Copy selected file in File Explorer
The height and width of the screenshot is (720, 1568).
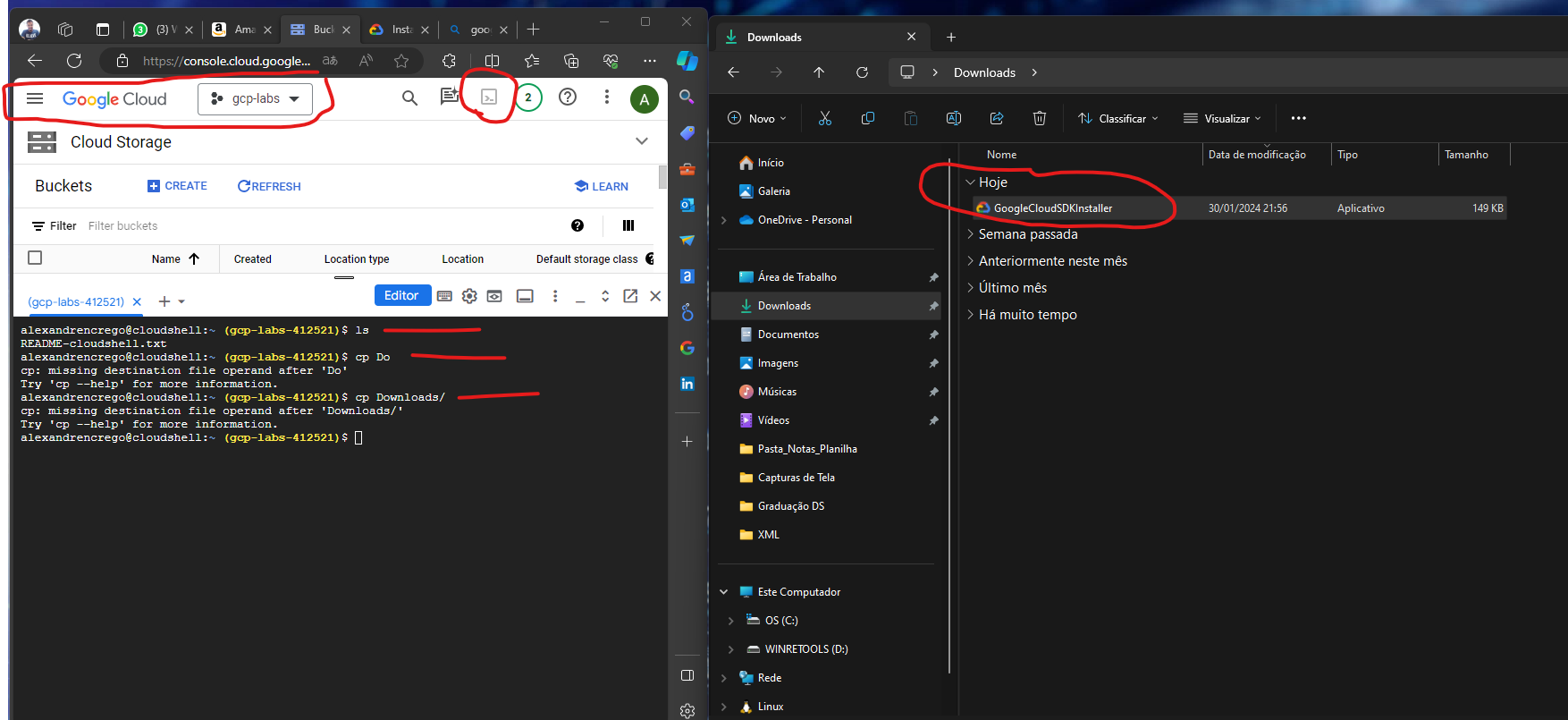click(867, 118)
